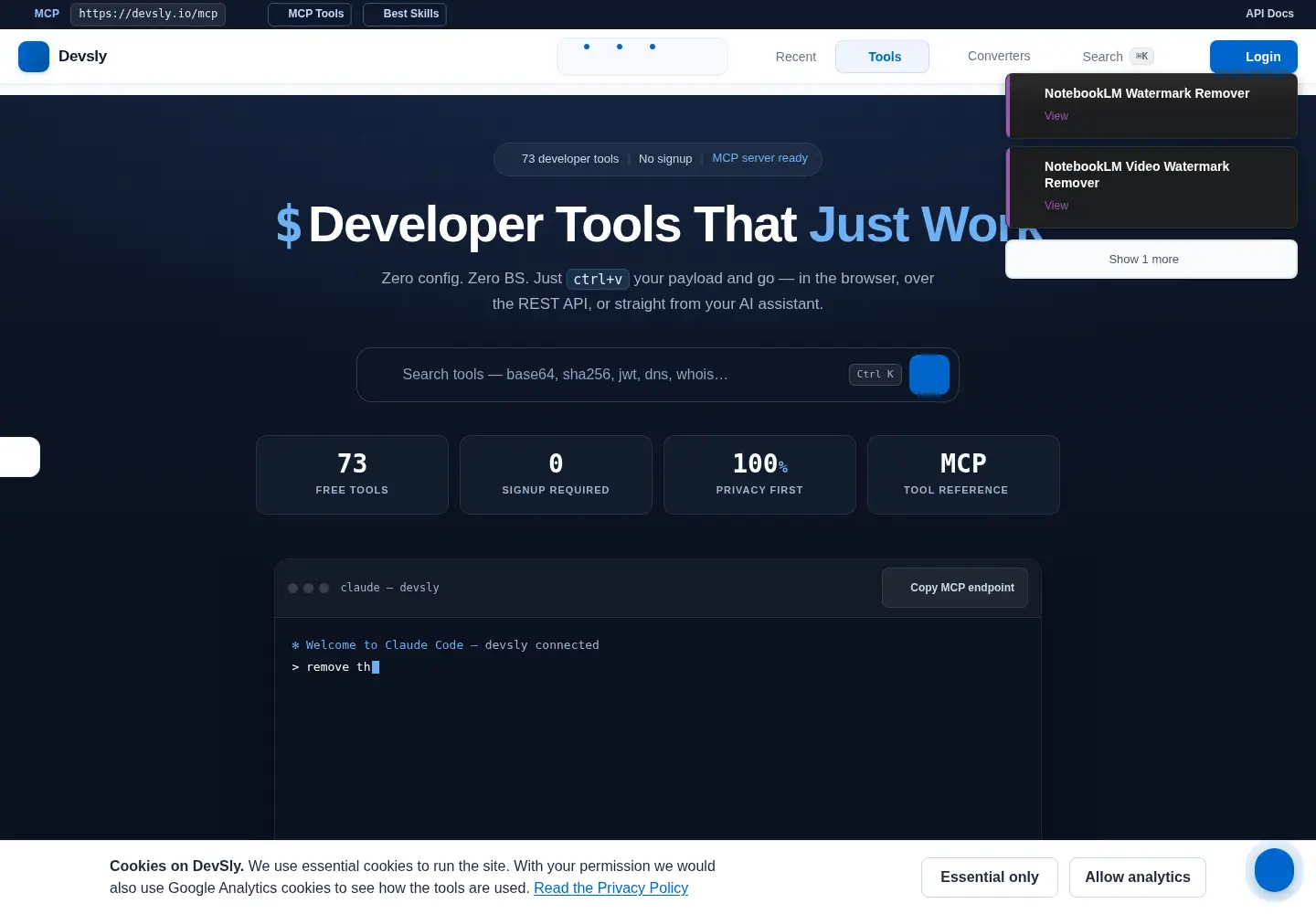Open the API Docs link
Viewport: 1316px width, 914px height.
point(1269,14)
